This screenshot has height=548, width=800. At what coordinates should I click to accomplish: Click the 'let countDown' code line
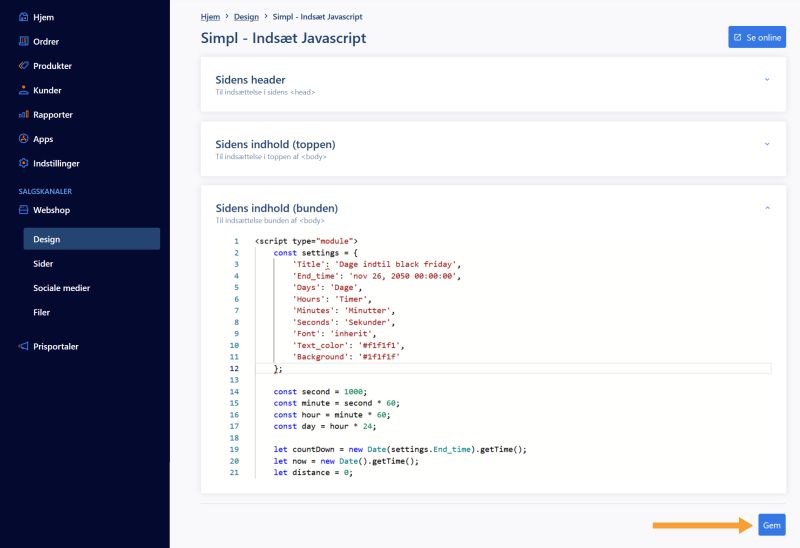point(400,450)
